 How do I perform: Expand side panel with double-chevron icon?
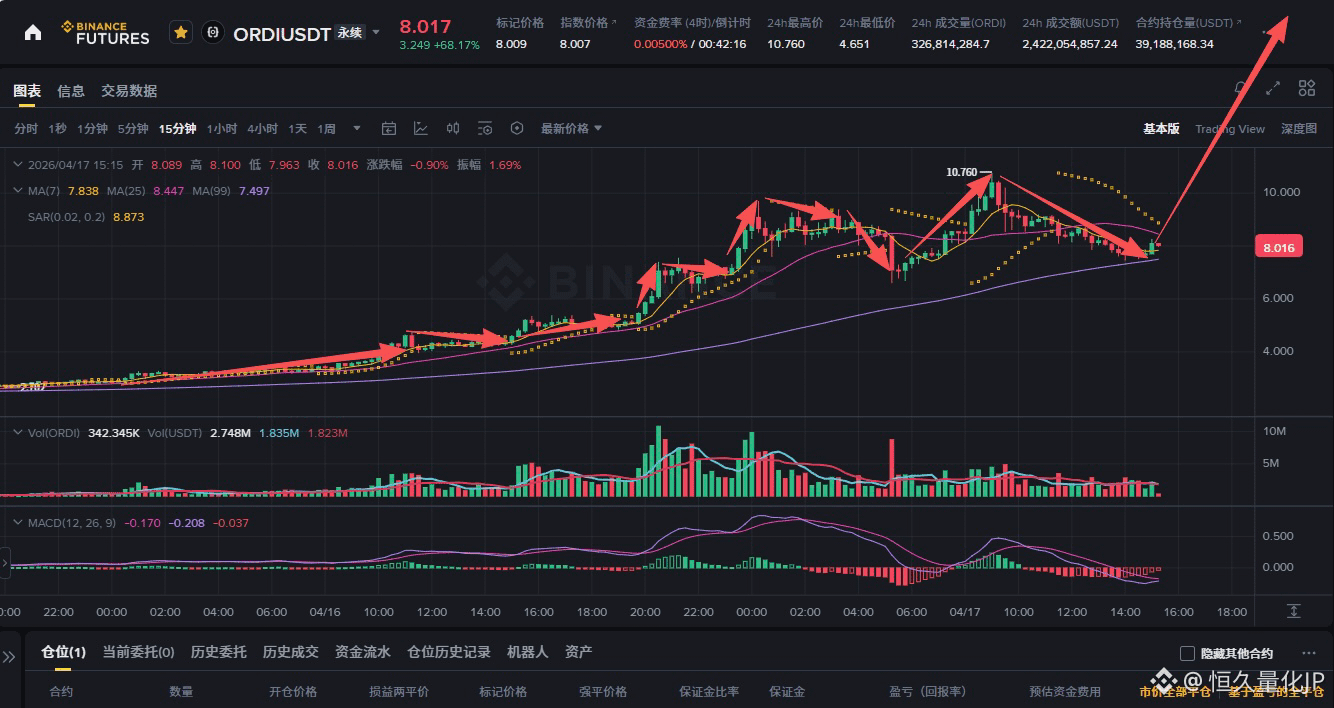[x=10, y=657]
